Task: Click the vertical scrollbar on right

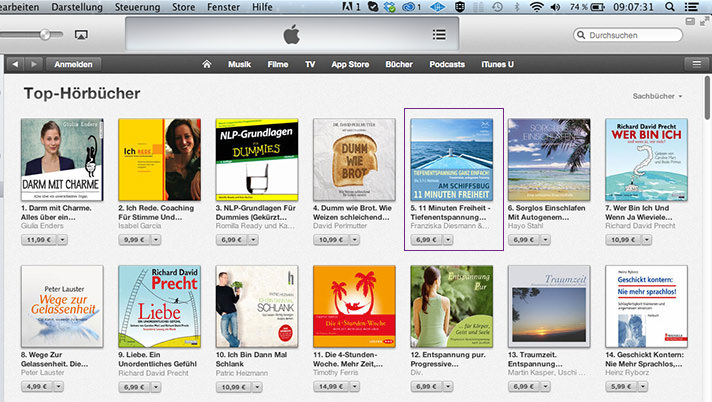Action: click(707, 98)
